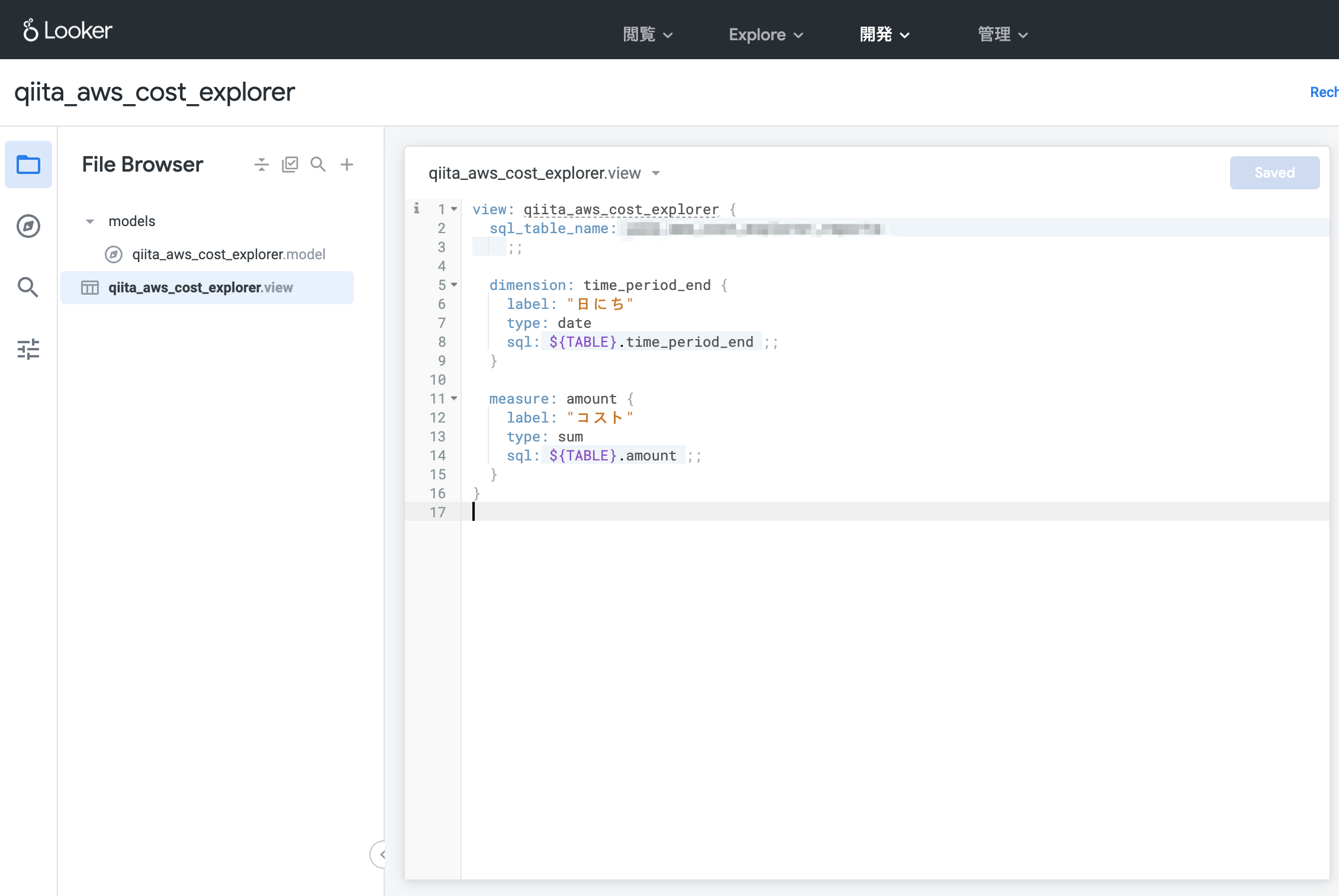Viewport: 1339px width, 896px height.
Task: Click the label "日にち" string
Action: (600, 304)
